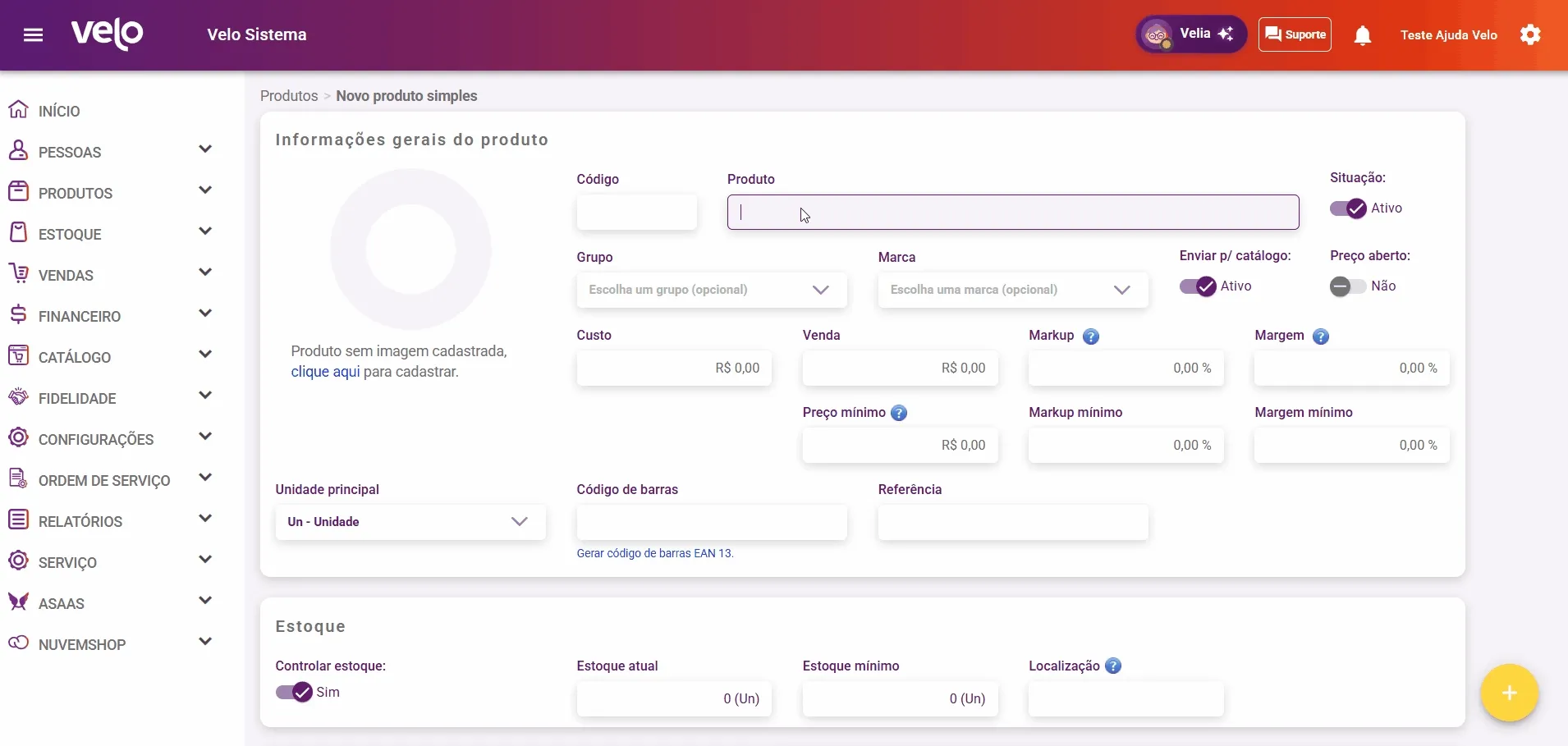Focus the Referência input field
1568x746 pixels.
[1013, 522]
